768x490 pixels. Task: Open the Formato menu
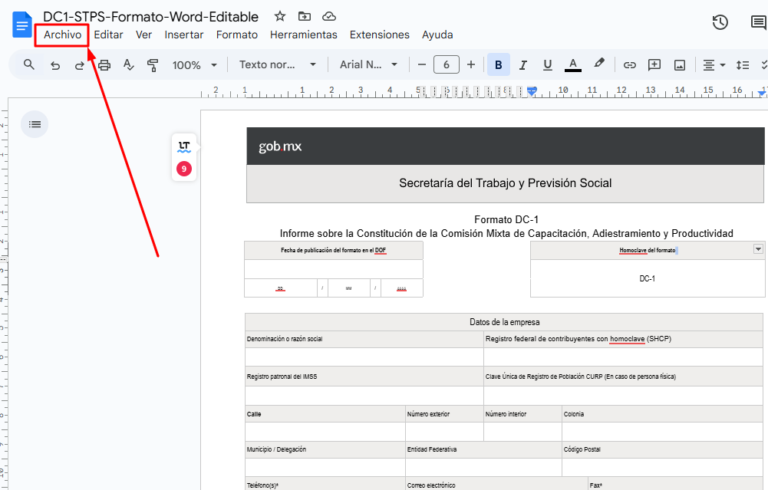237,35
